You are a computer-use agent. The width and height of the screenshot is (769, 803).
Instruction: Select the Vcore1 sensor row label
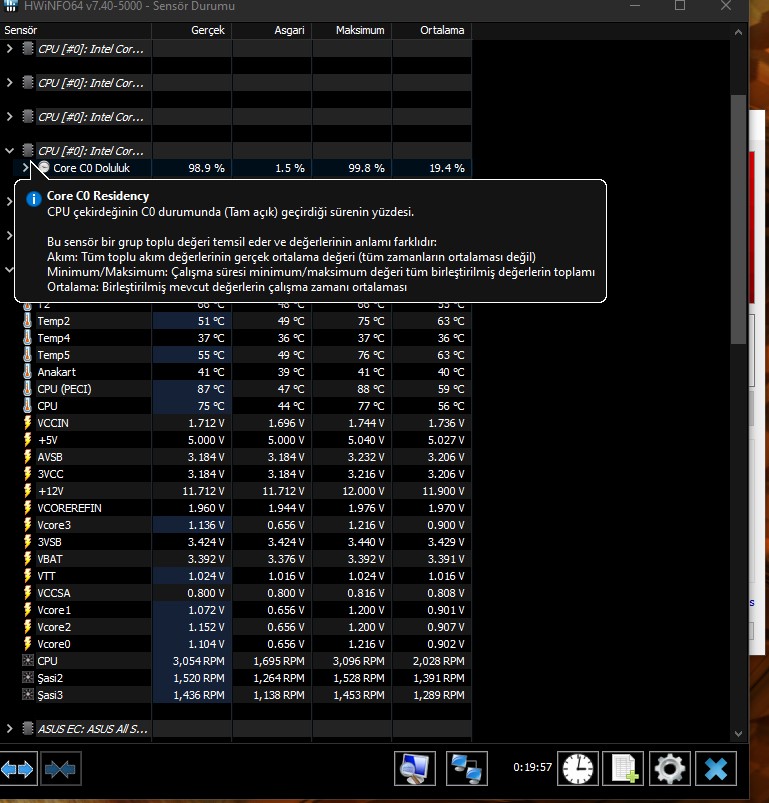(x=54, y=610)
